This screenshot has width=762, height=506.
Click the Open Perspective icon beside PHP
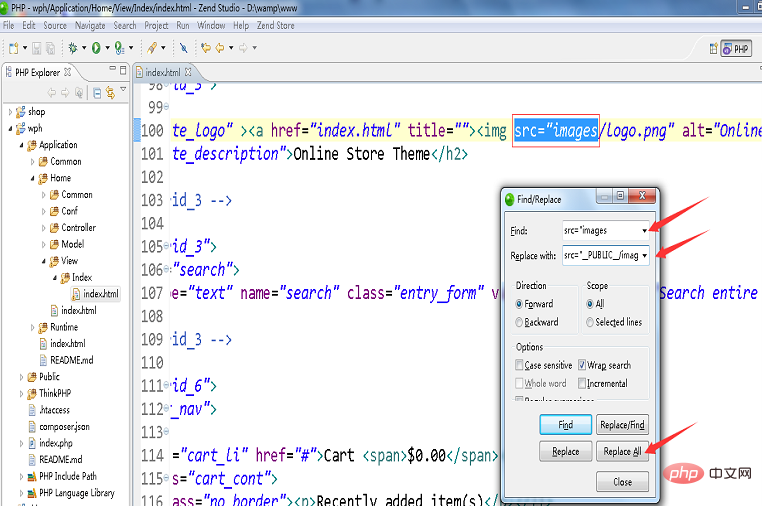[x=713, y=49]
